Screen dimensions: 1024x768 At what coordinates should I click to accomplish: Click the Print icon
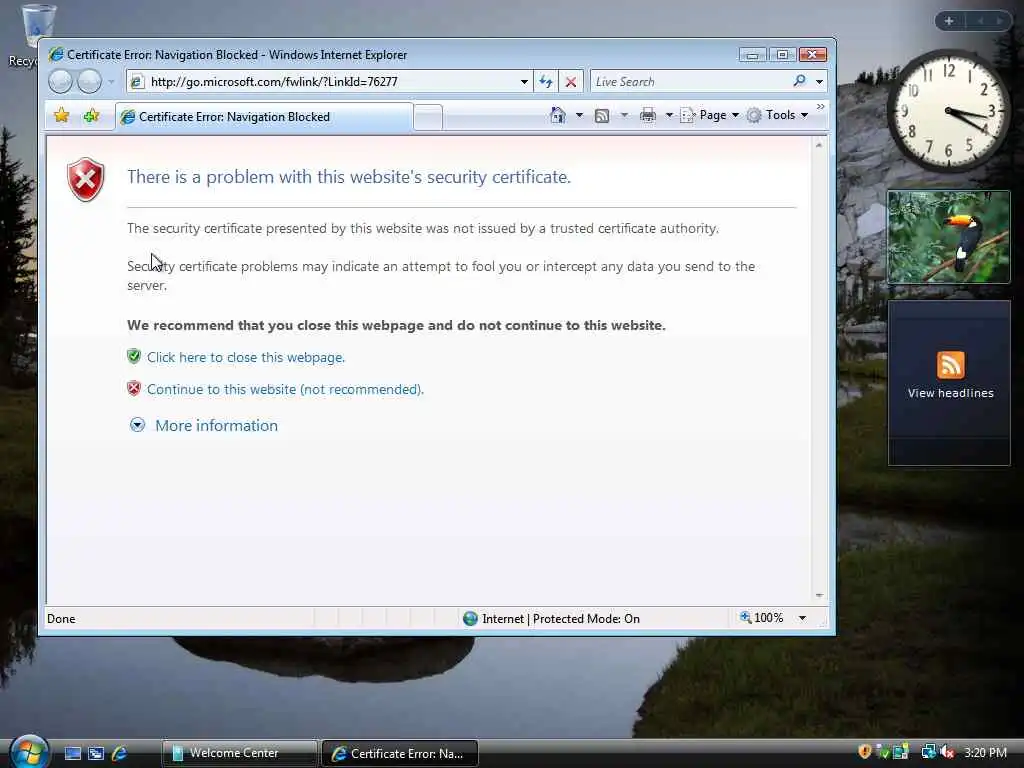pyautogui.click(x=648, y=116)
